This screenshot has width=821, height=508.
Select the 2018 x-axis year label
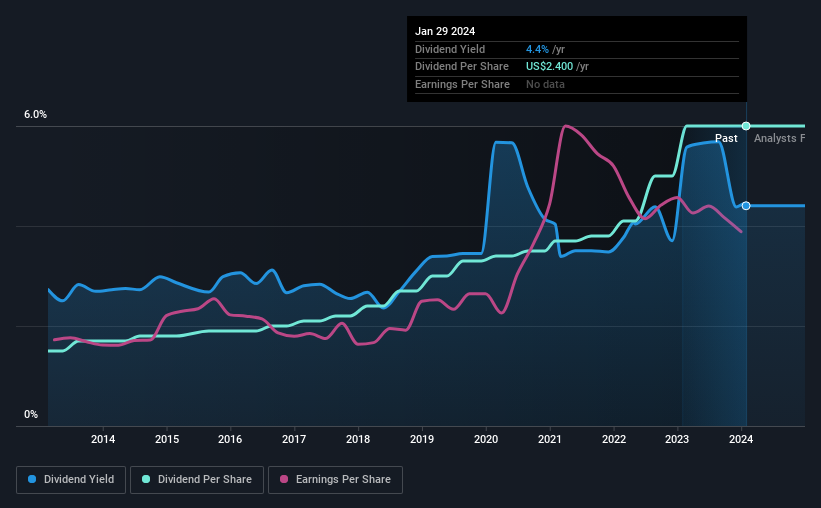click(x=358, y=439)
